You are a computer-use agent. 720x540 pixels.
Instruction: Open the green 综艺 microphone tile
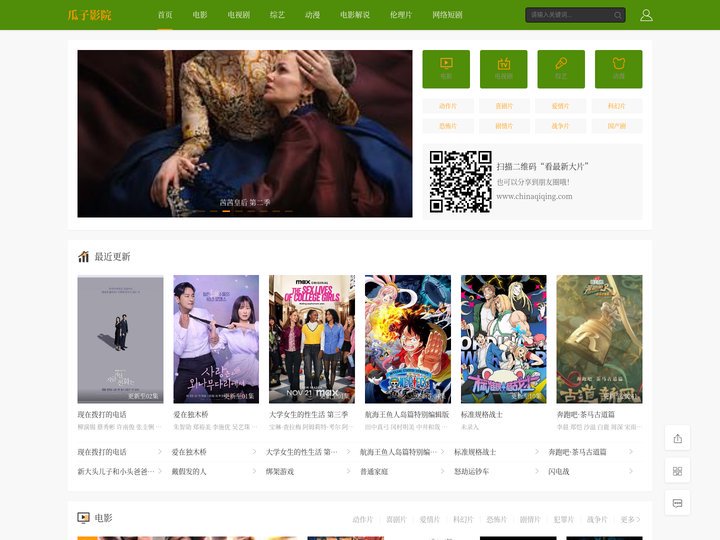(x=561, y=69)
